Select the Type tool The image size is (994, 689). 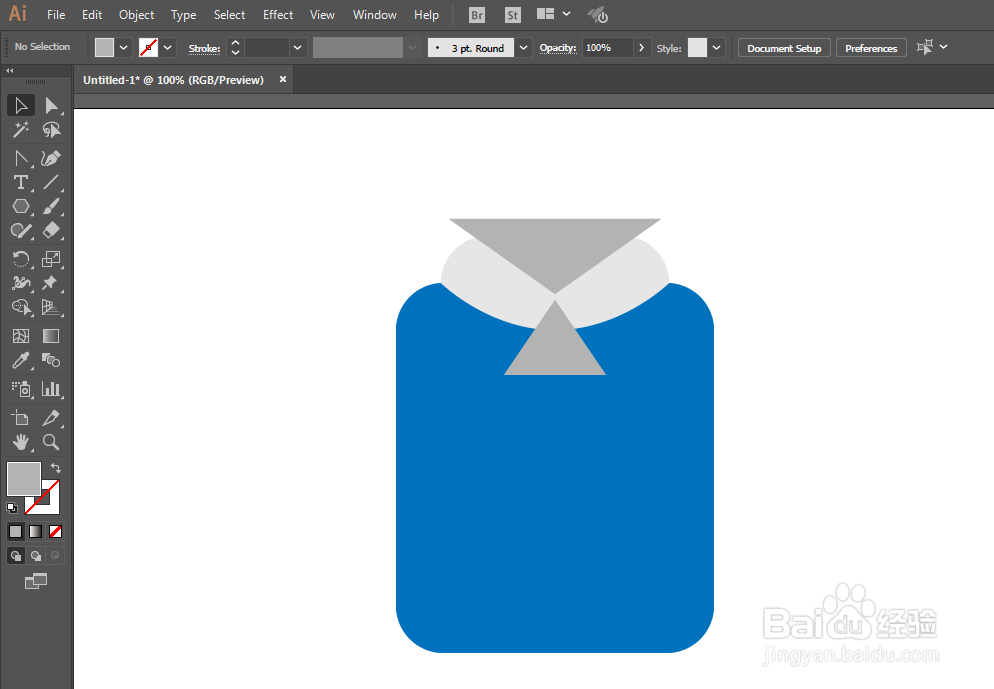pos(20,183)
